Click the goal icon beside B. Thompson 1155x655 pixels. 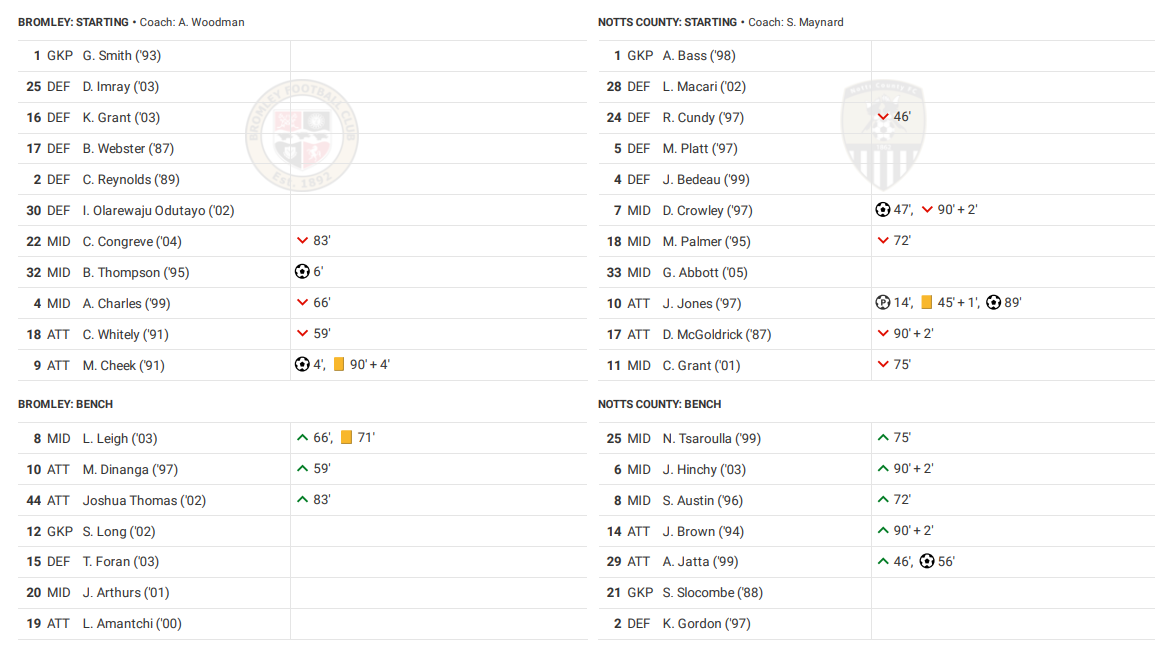coord(302,272)
